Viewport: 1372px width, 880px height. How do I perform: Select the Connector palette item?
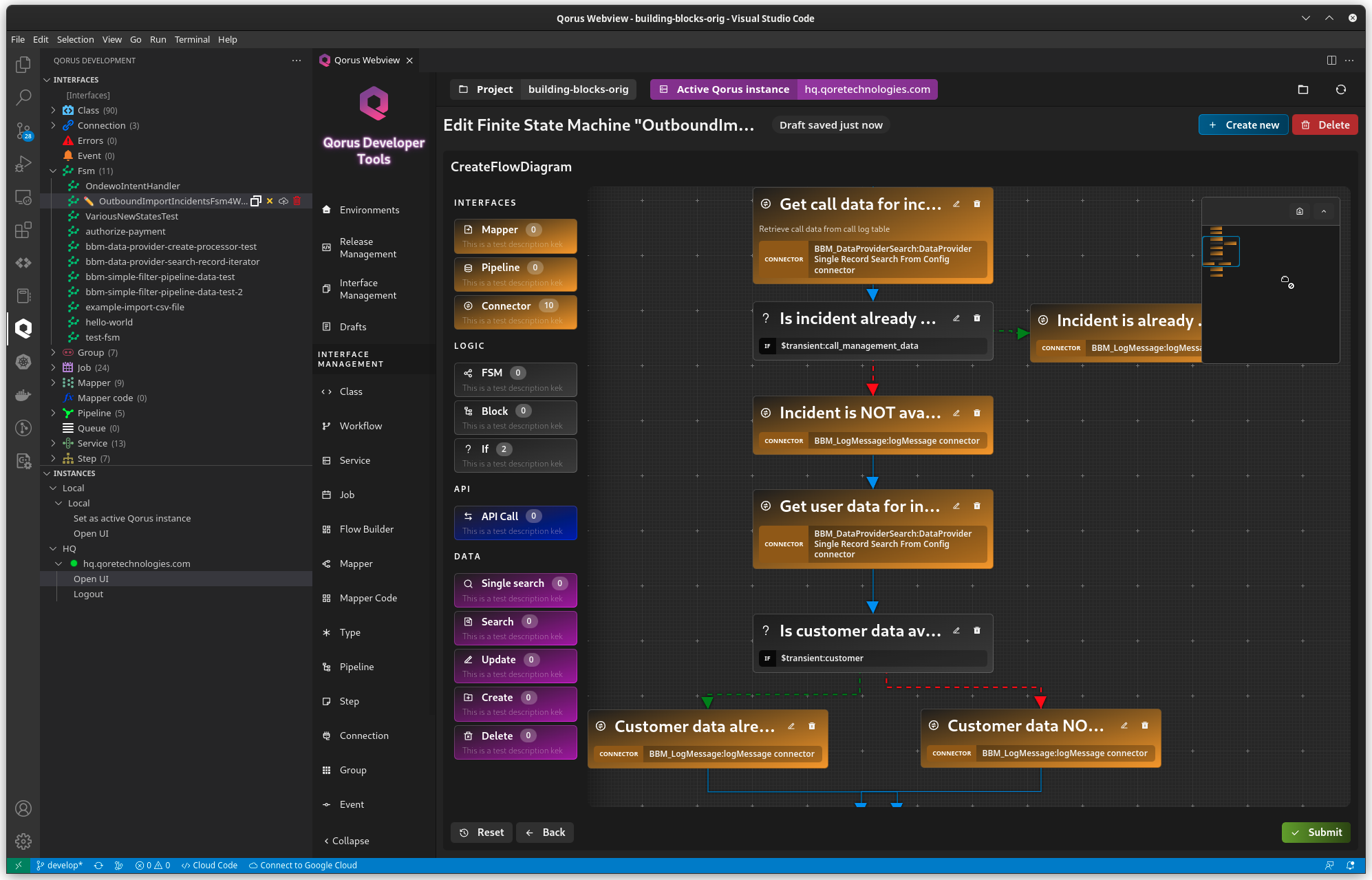click(x=515, y=312)
